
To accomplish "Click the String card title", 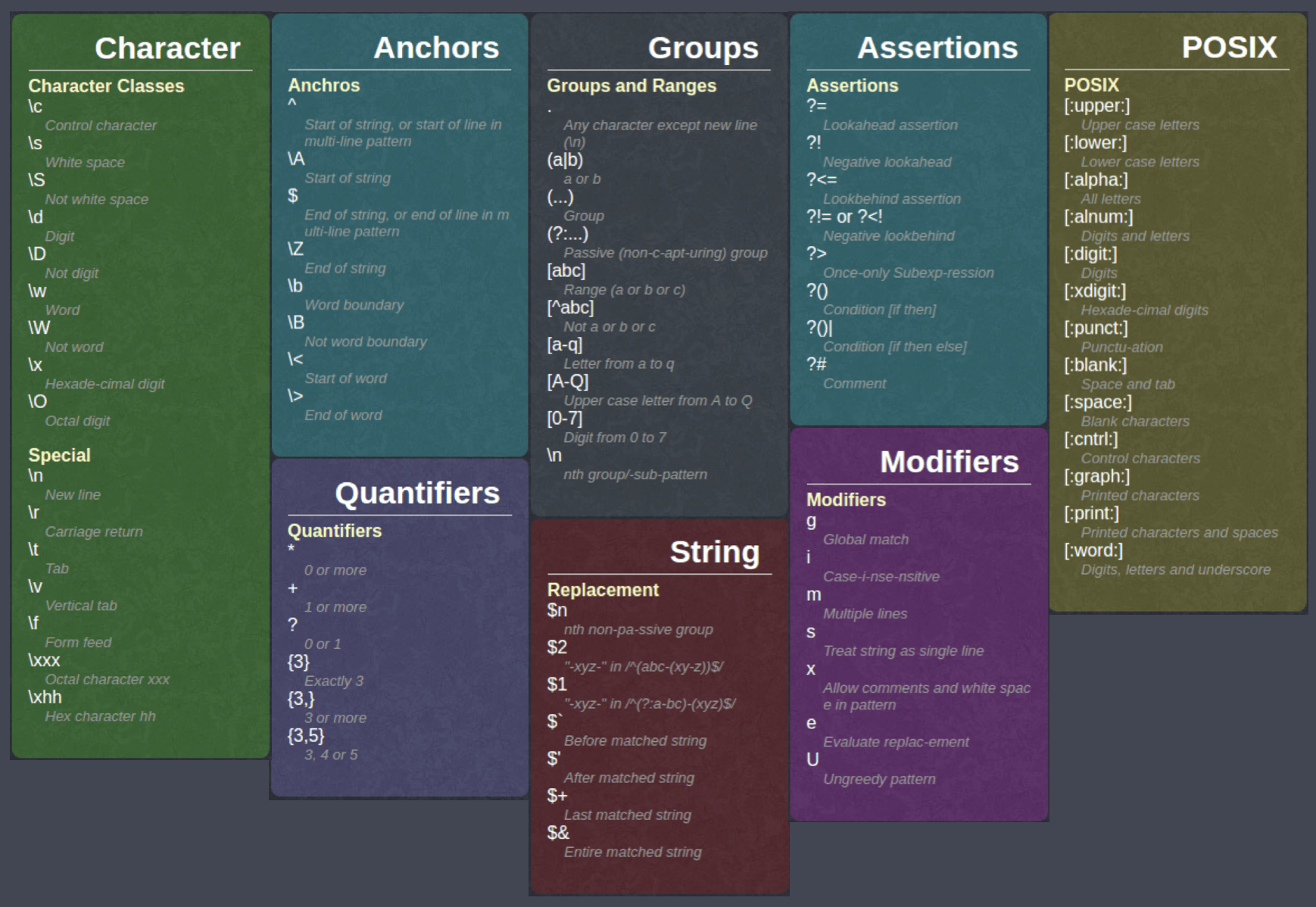I will [714, 552].
